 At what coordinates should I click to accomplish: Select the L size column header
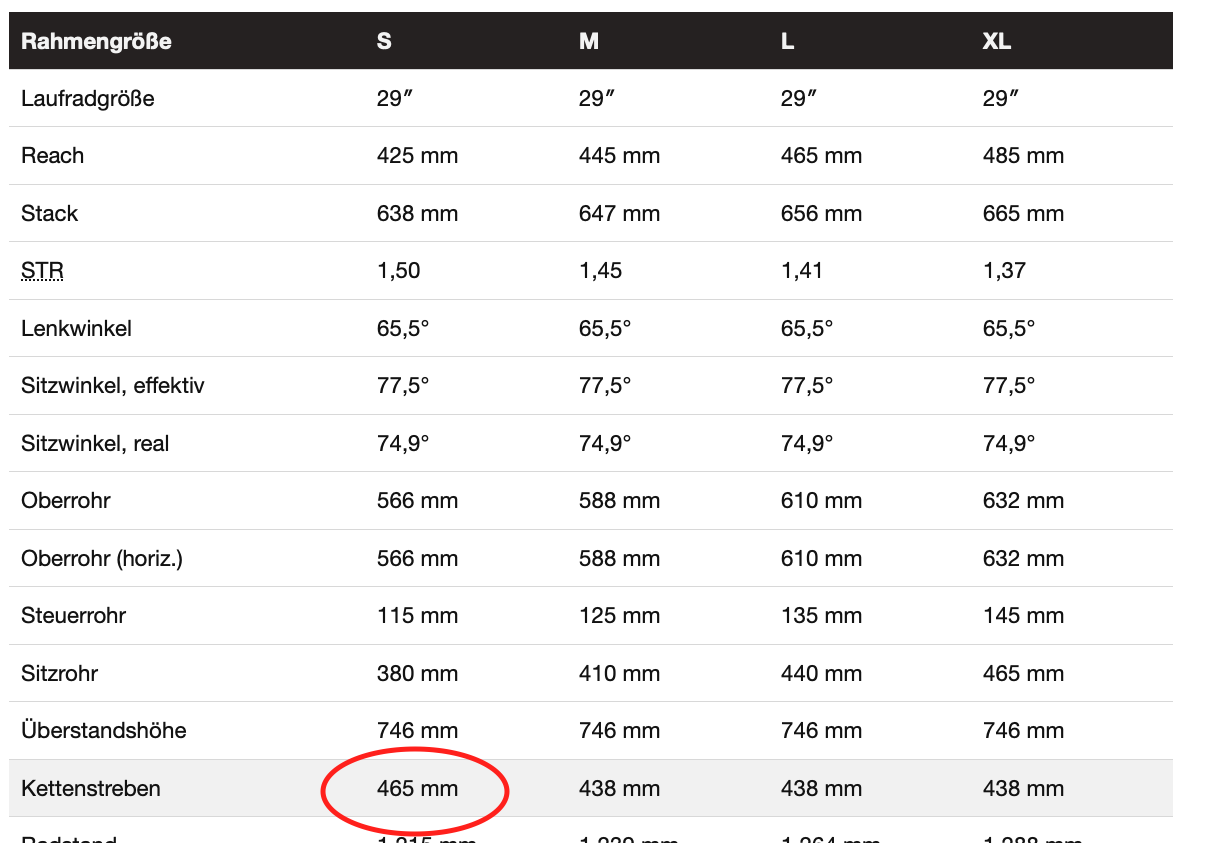788,41
